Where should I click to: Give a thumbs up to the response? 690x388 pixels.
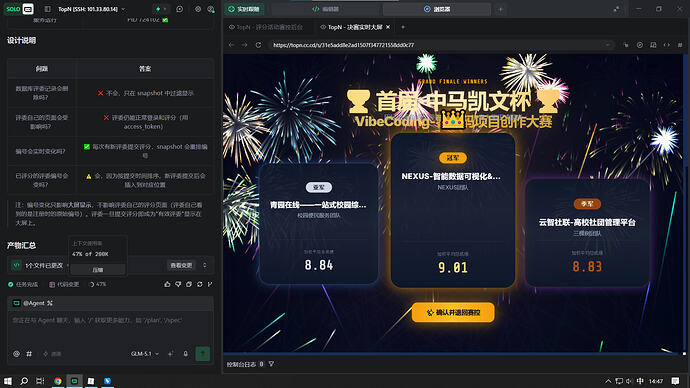pyautogui.click(x=167, y=285)
